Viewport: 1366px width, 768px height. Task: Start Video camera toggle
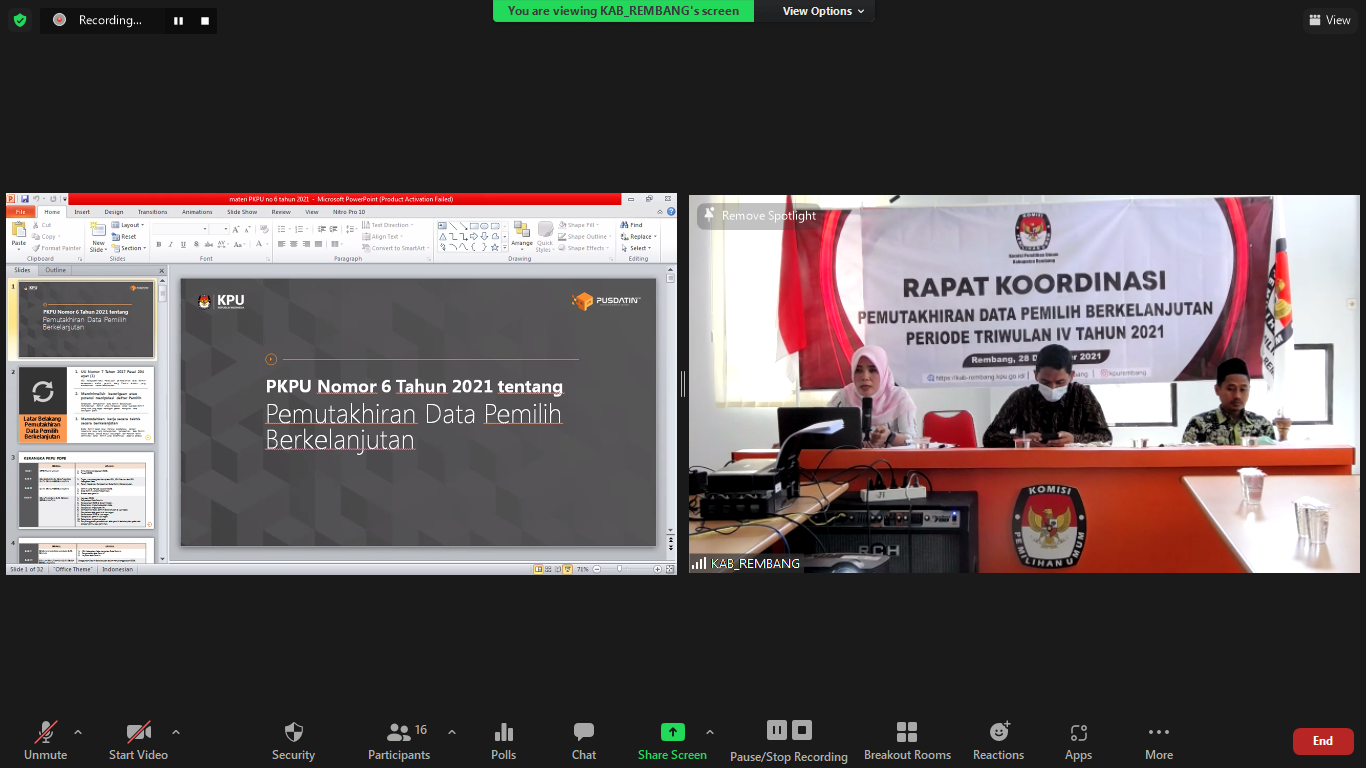pos(138,741)
